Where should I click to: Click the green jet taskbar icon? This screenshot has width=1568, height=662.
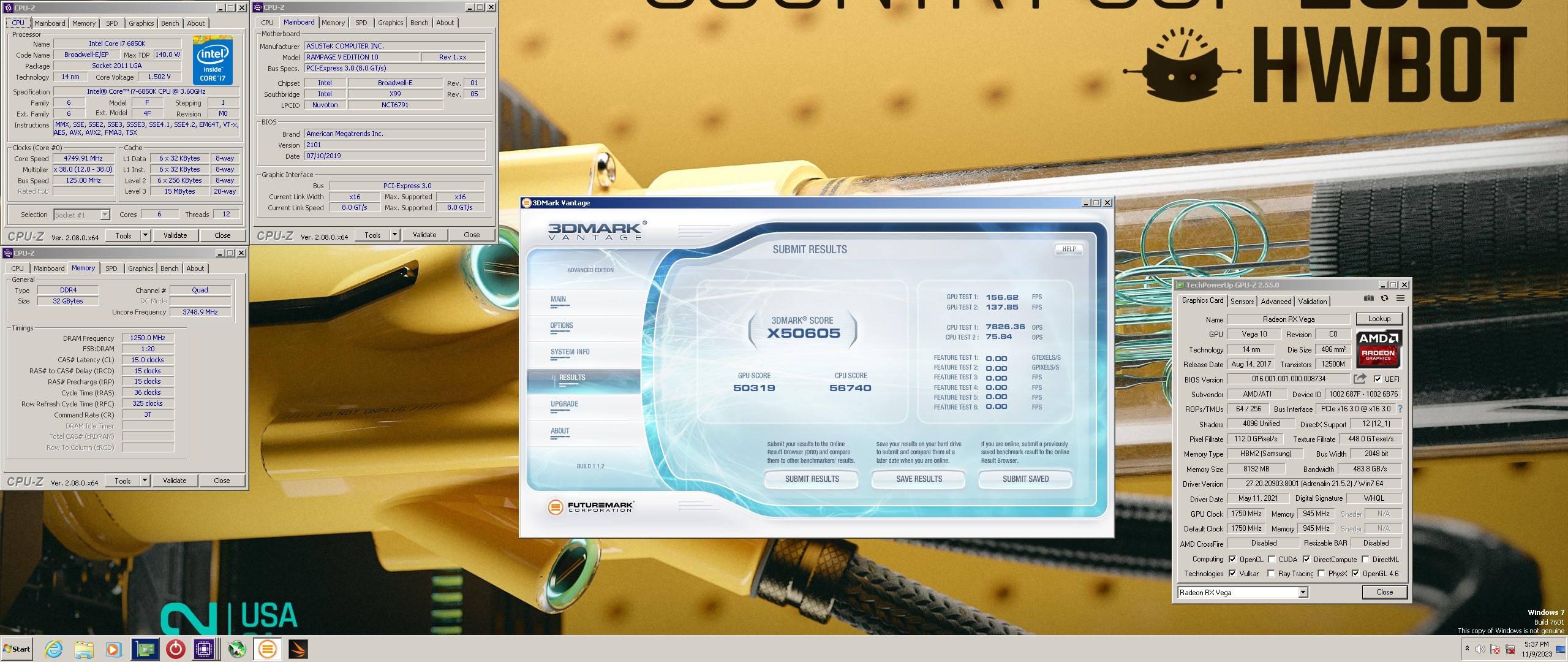(238, 649)
